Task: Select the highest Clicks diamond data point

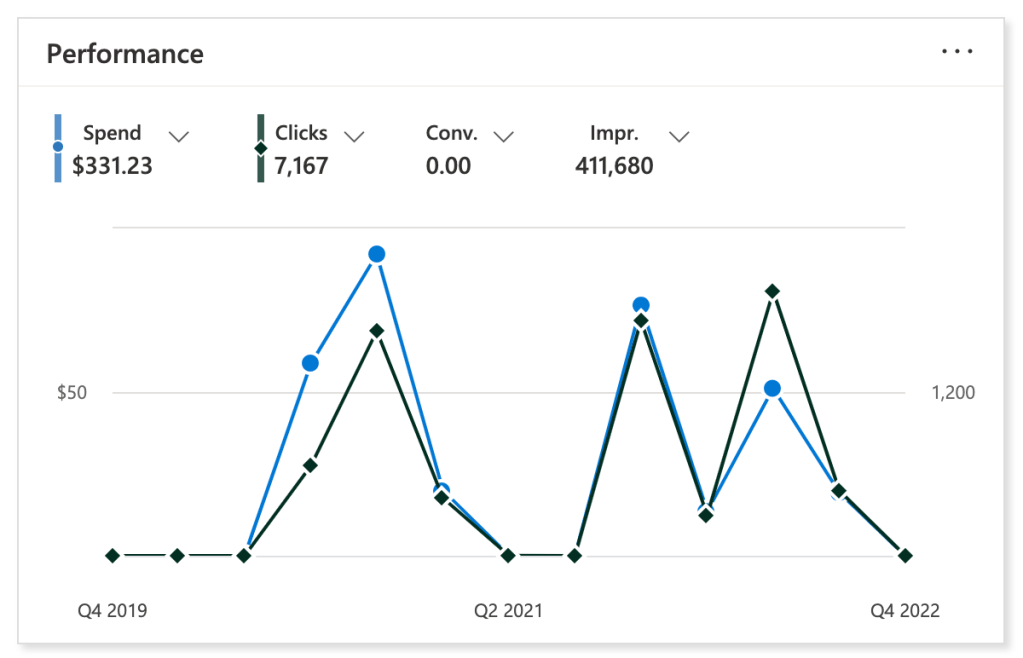Action: (x=772, y=291)
